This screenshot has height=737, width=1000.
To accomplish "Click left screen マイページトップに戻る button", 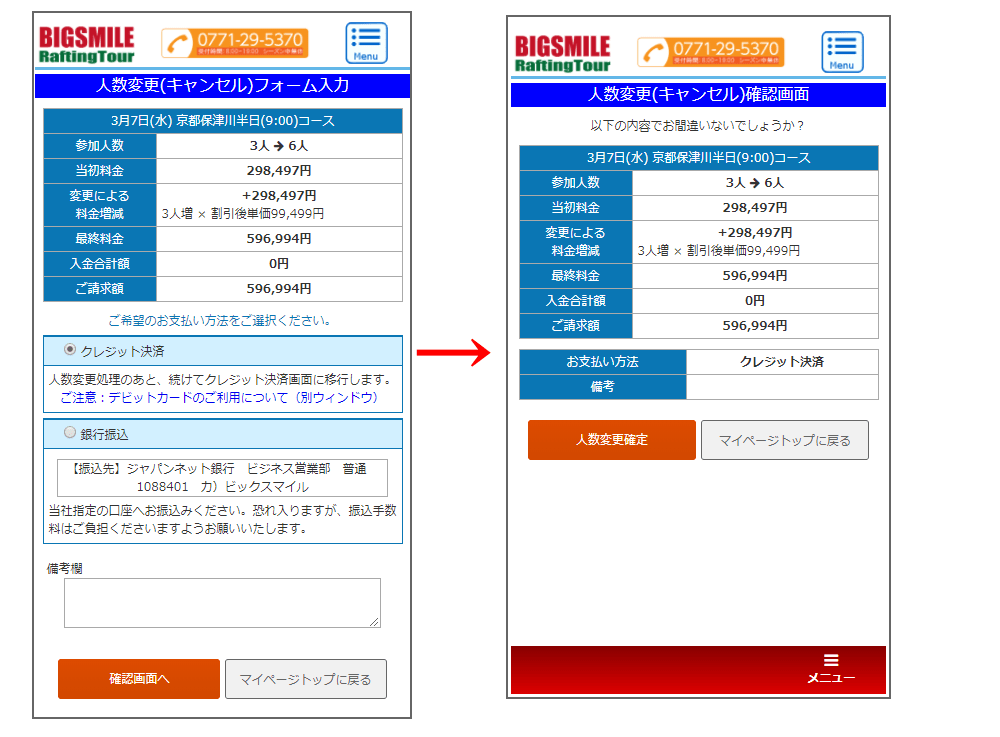I will (305, 679).
